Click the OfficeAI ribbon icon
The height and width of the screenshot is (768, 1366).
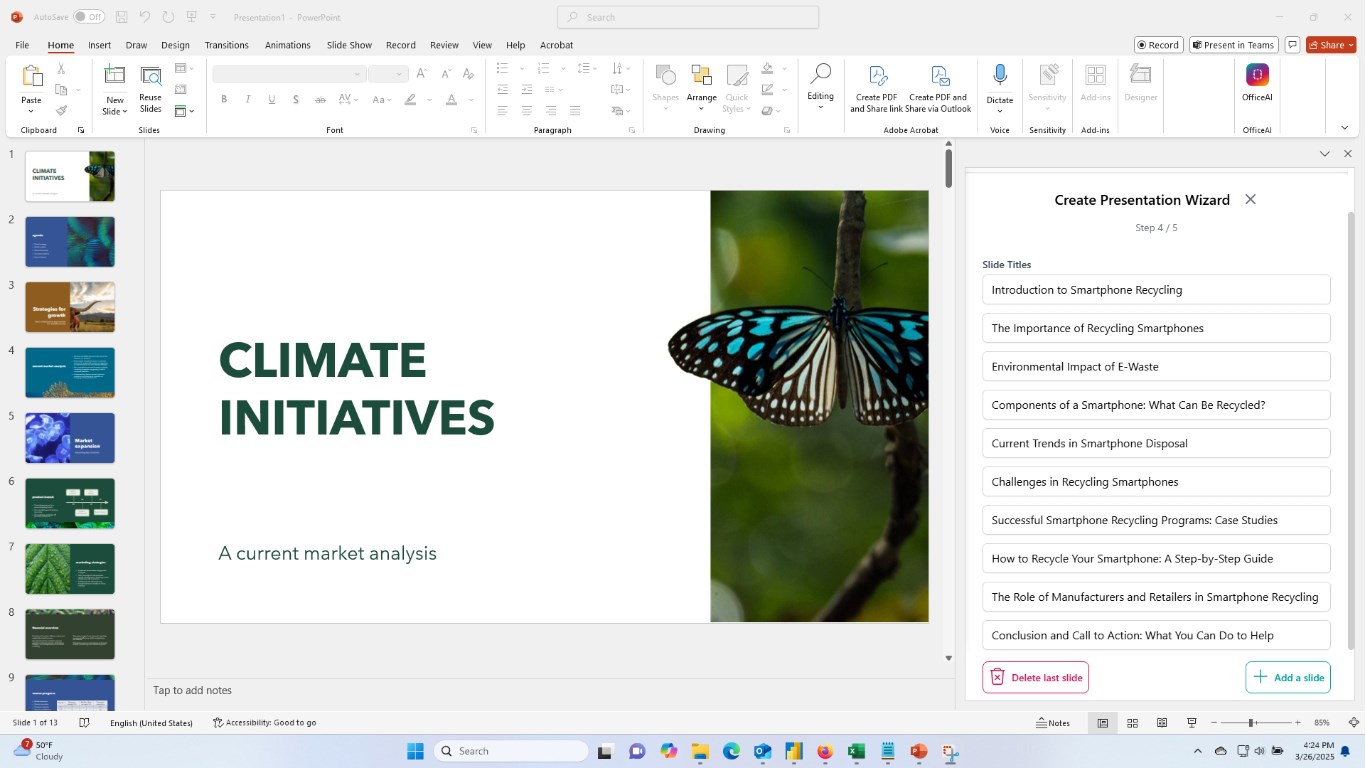click(x=1257, y=76)
